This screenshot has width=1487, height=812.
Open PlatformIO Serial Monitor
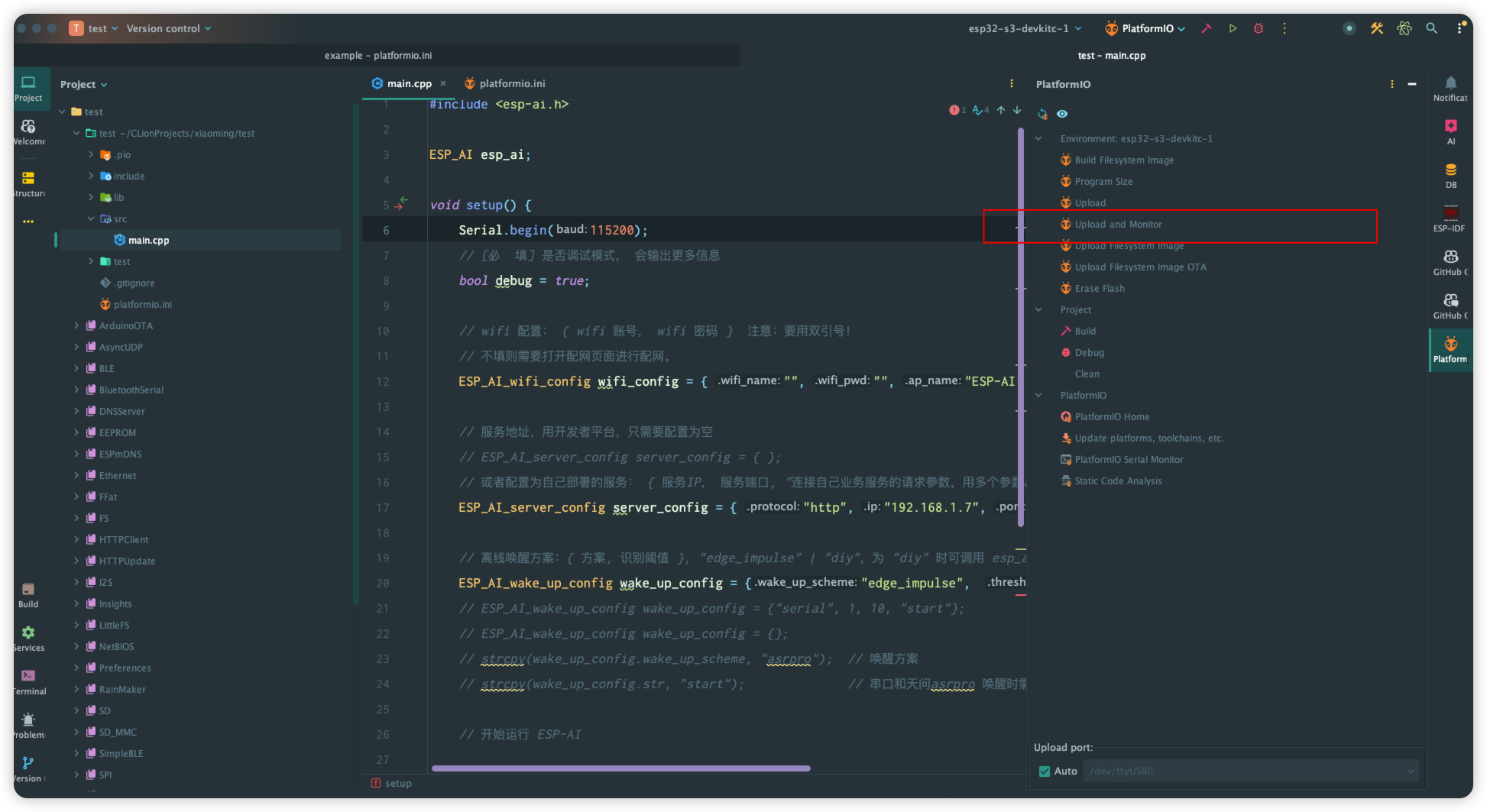tap(1129, 460)
